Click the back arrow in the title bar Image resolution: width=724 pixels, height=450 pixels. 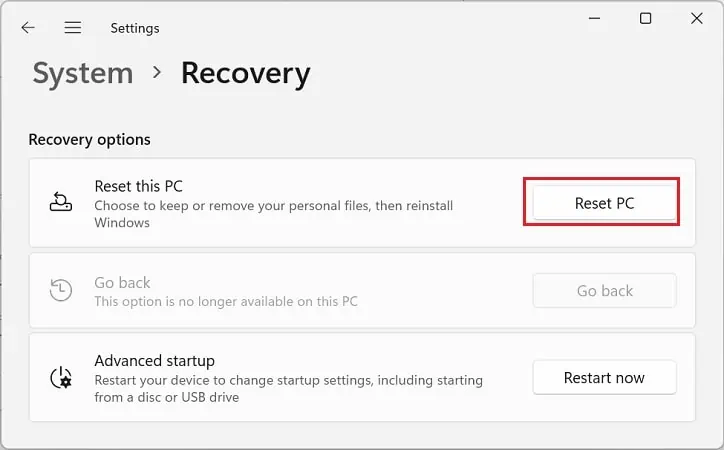point(28,28)
